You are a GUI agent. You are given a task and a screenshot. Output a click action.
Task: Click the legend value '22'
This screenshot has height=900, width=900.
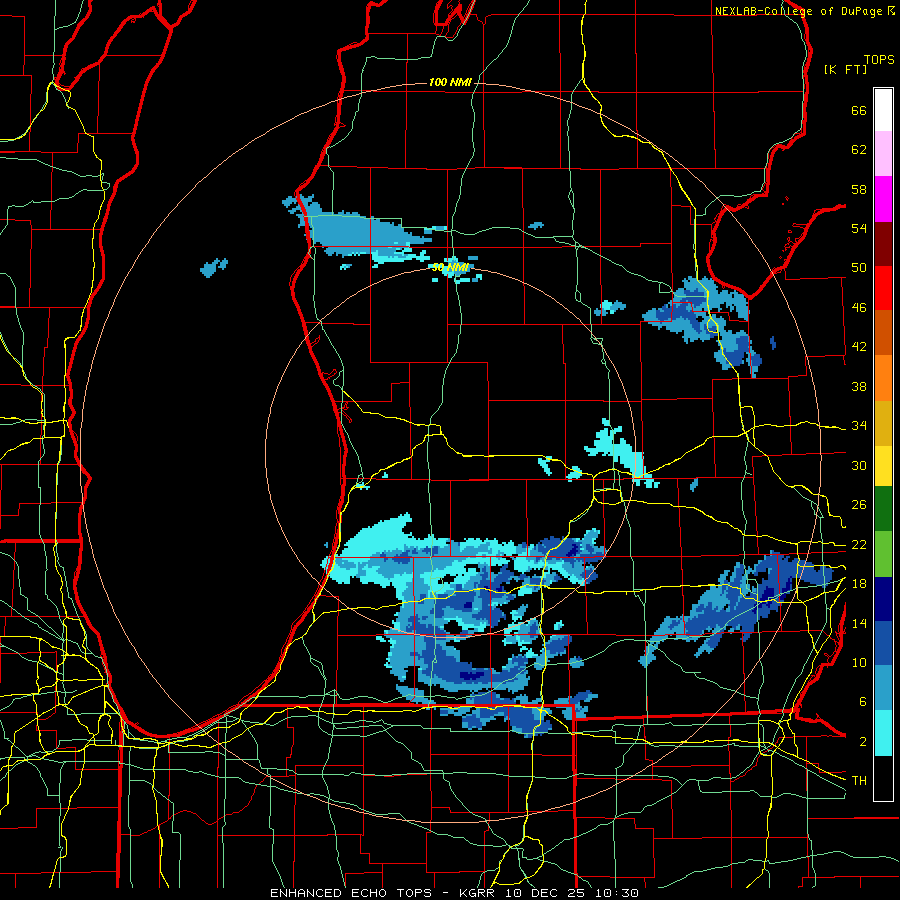click(859, 544)
